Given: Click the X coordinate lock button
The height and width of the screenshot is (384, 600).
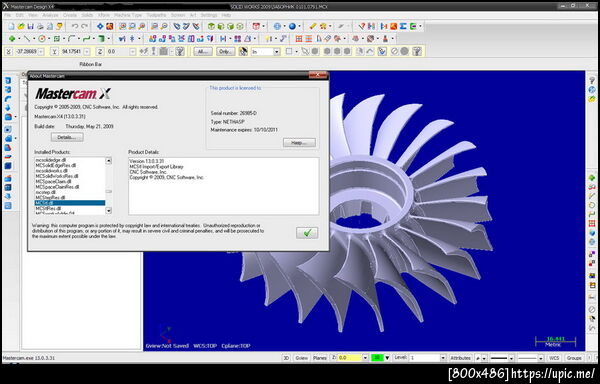Looking at the screenshot, I should coord(9,52).
